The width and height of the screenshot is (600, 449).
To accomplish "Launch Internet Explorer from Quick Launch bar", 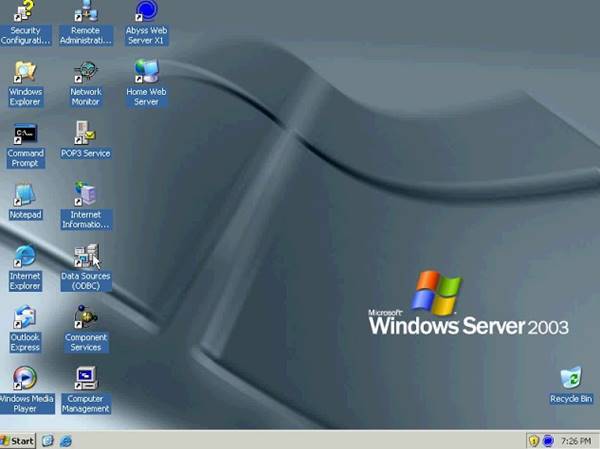I will coord(66,441).
